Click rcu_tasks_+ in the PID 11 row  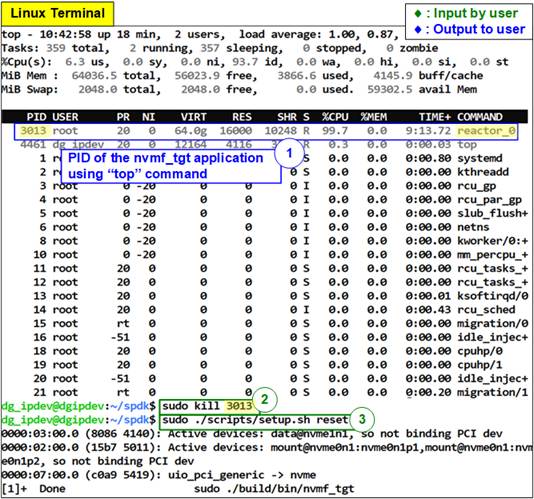tap(492, 269)
